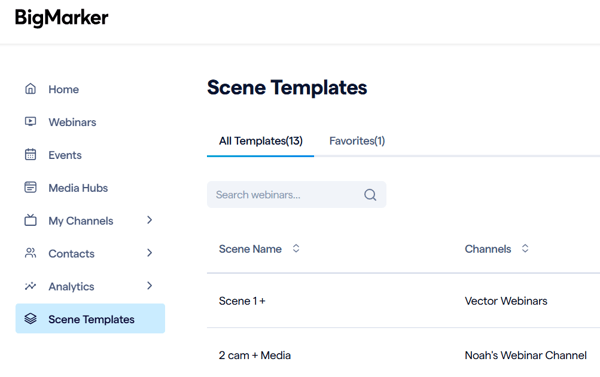Click the 'Vector Webinars' channel cell

[x=506, y=301]
